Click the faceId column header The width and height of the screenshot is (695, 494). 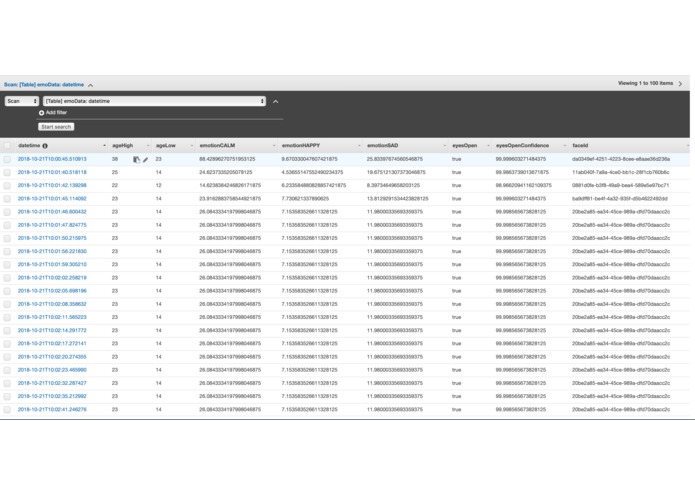click(580, 146)
